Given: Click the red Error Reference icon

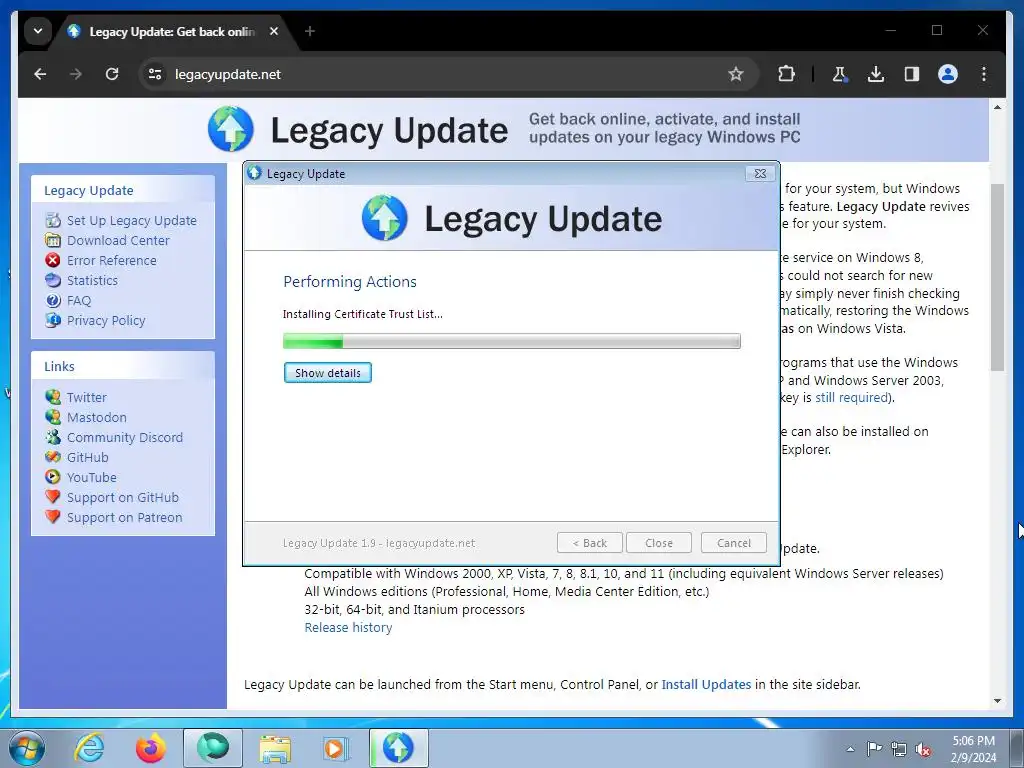Looking at the screenshot, I should (x=53, y=260).
